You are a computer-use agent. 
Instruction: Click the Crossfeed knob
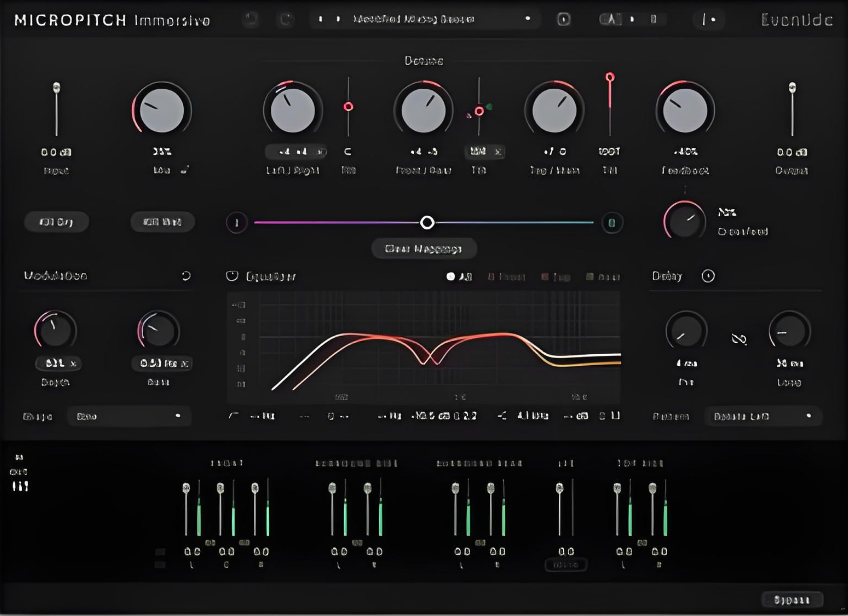point(684,220)
